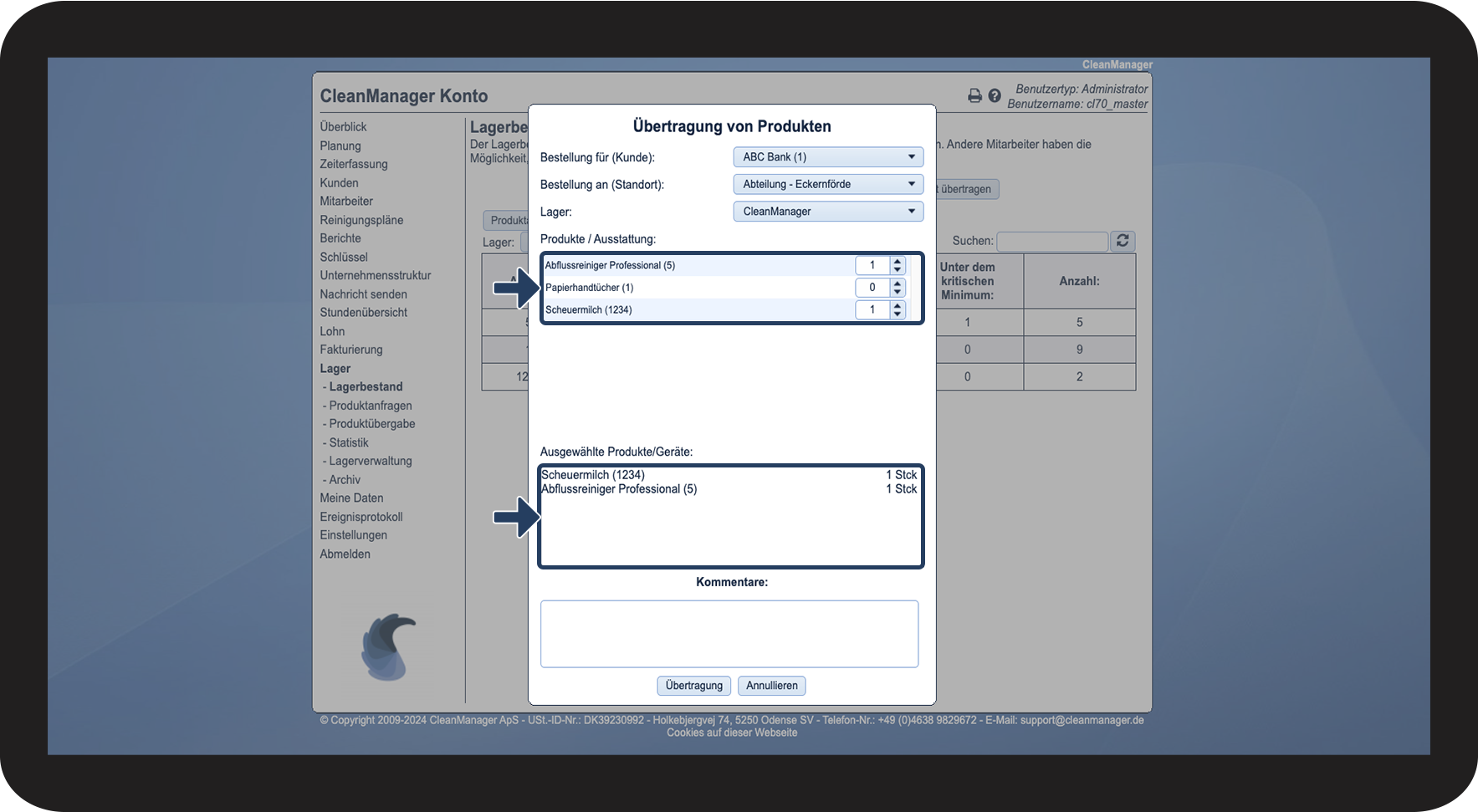Click the refresh icon beside Suchen field
This screenshot has height=812, width=1478.
[1123, 241]
